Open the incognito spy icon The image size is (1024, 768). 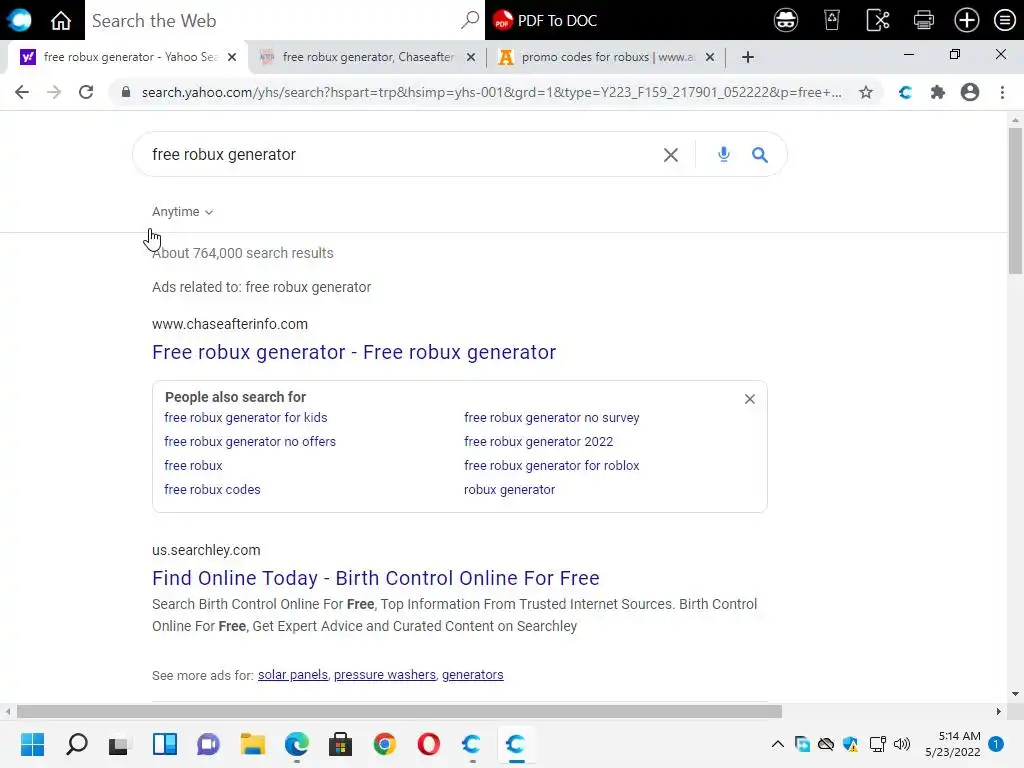pyautogui.click(x=786, y=20)
